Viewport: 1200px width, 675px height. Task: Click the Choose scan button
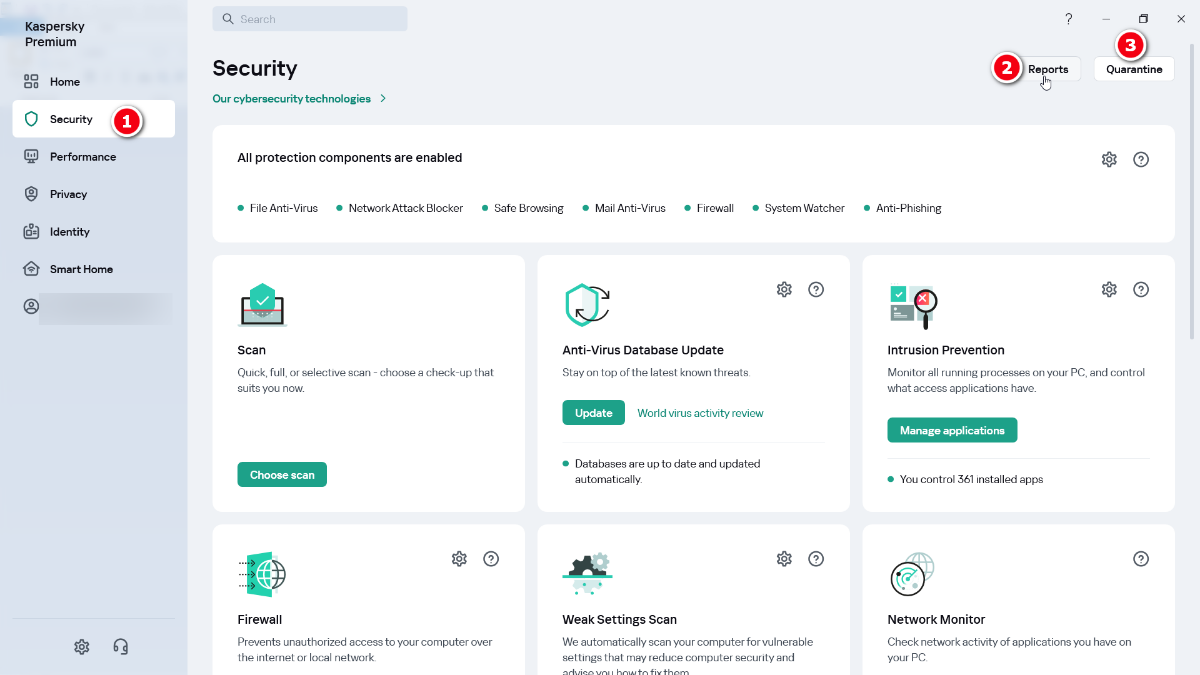[x=282, y=475]
